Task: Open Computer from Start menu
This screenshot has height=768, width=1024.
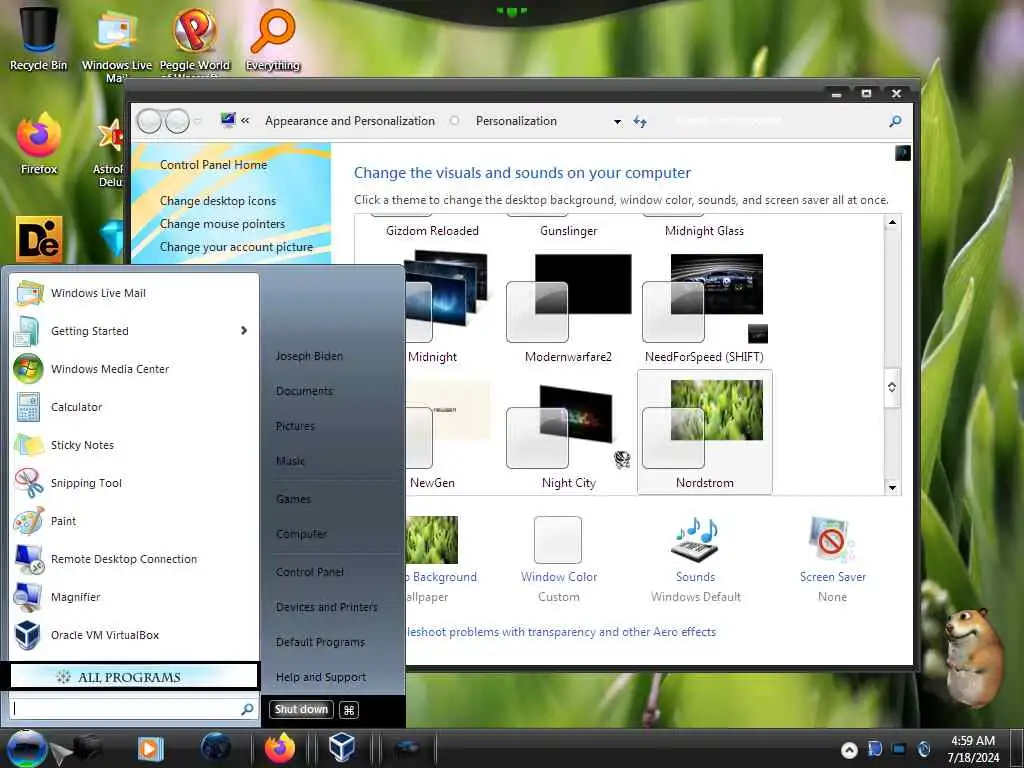Action: [x=301, y=534]
